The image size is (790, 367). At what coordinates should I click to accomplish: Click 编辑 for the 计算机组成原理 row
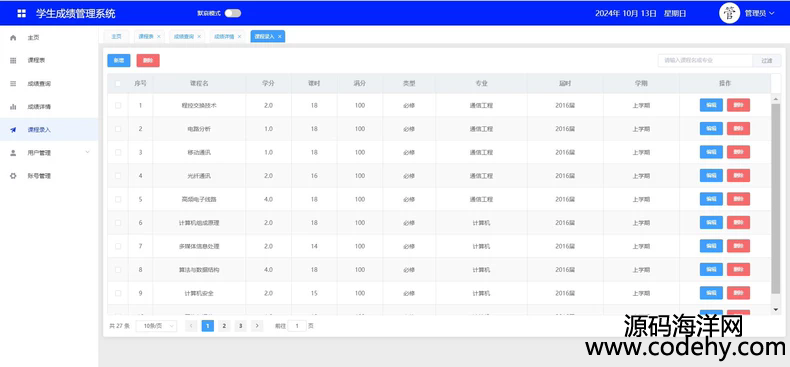point(711,222)
